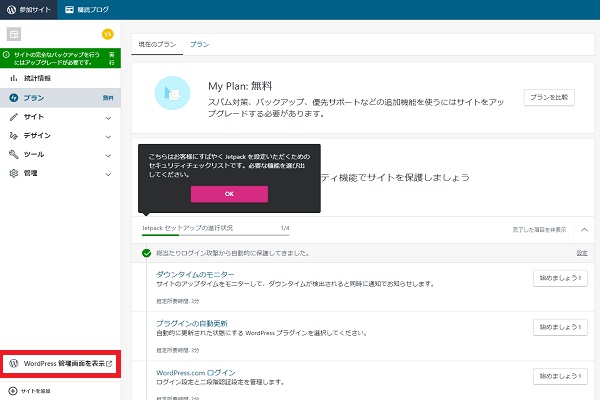The height and width of the screenshot is (400, 600).
Task: Collapse the Jetpack checklist with the up chevron
Action: pyautogui.click(x=584, y=230)
